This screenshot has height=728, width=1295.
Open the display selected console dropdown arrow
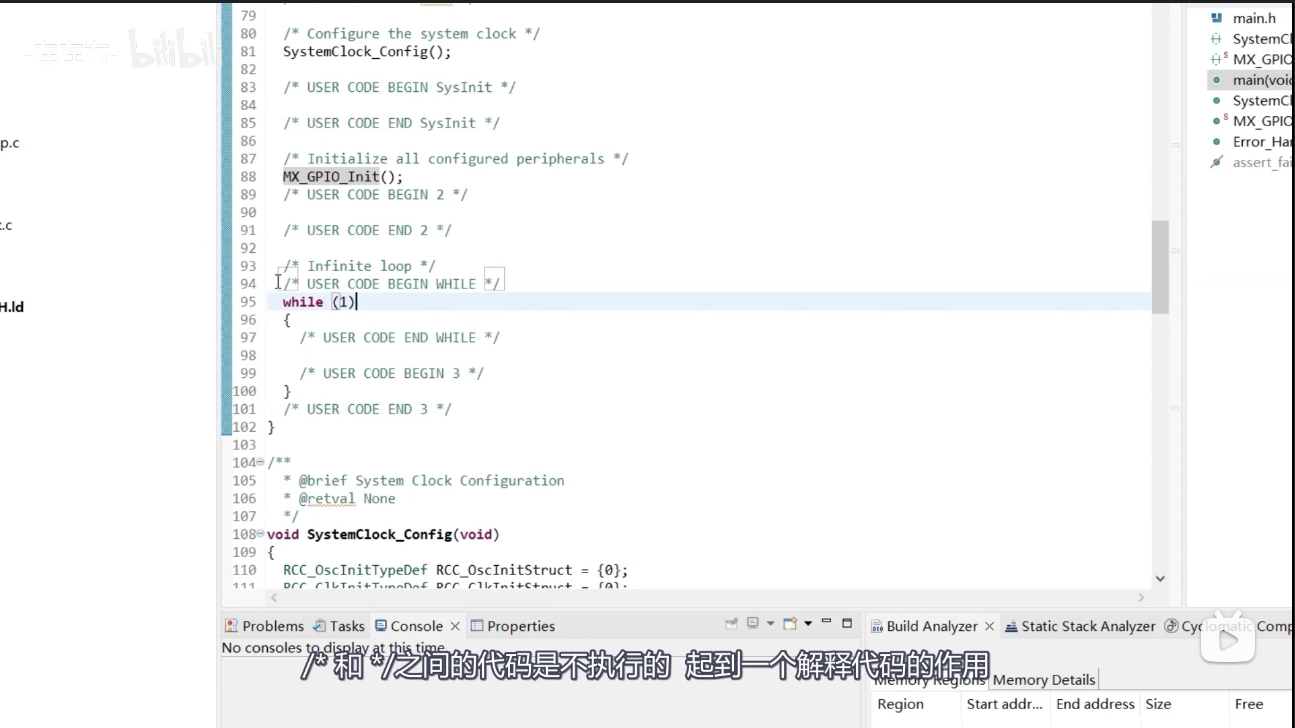pos(770,623)
